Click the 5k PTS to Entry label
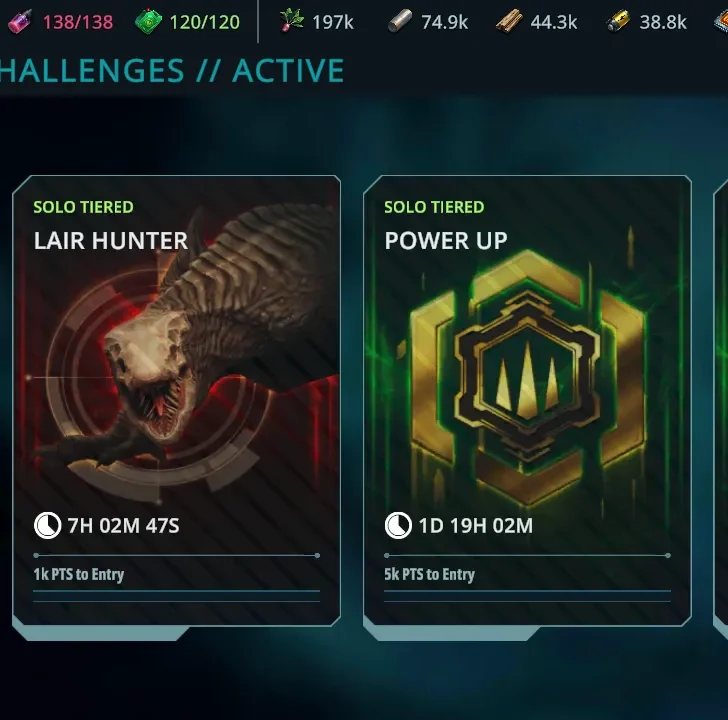The height and width of the screenshot is (720, 728). pyautogui.click(x=429, y=574)
